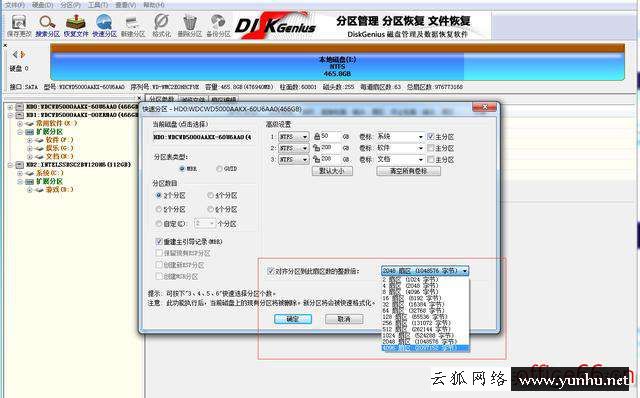
Task: Click the HD2 INTEL SSD disk icon
Action: pyautogui.click(x=20, y=165)
